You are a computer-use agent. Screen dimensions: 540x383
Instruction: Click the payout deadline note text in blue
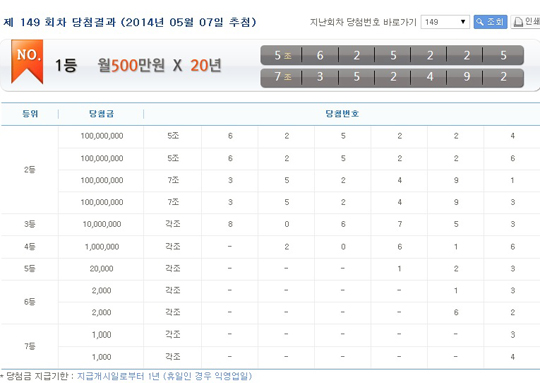pyautogui.click(x=164, y=376)
